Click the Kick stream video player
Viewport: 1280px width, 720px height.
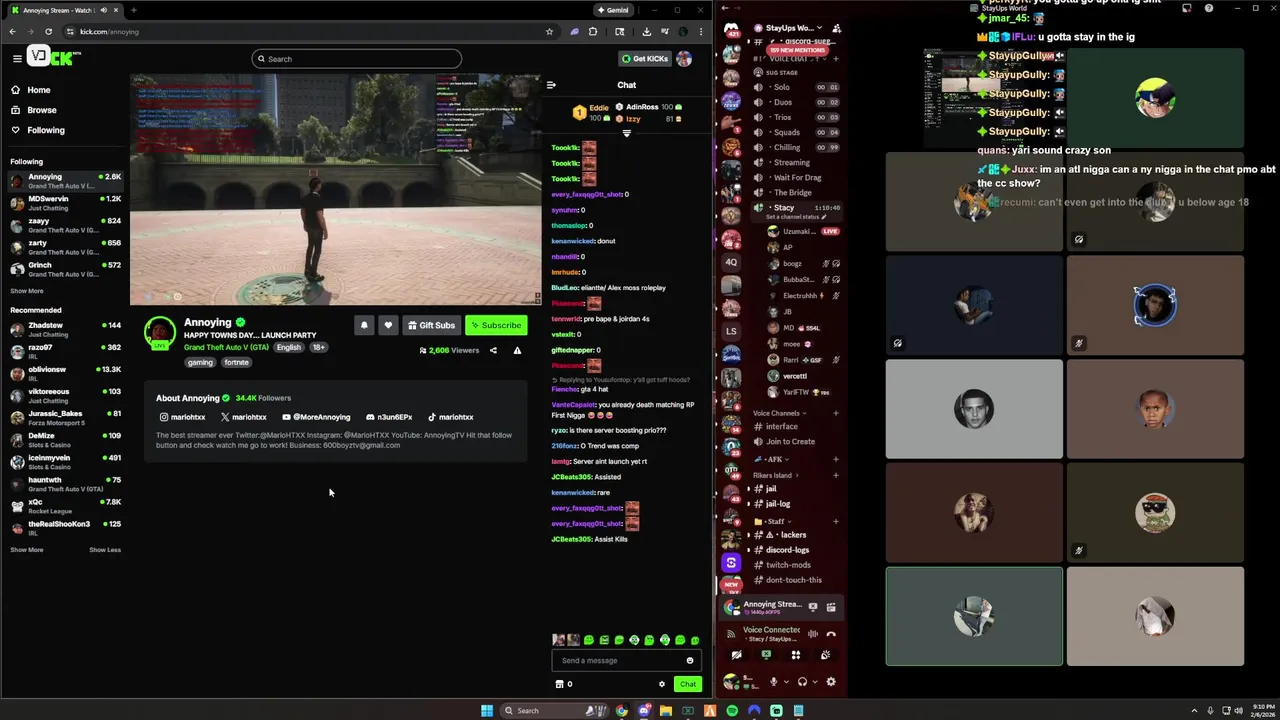[x=335, y=189]
